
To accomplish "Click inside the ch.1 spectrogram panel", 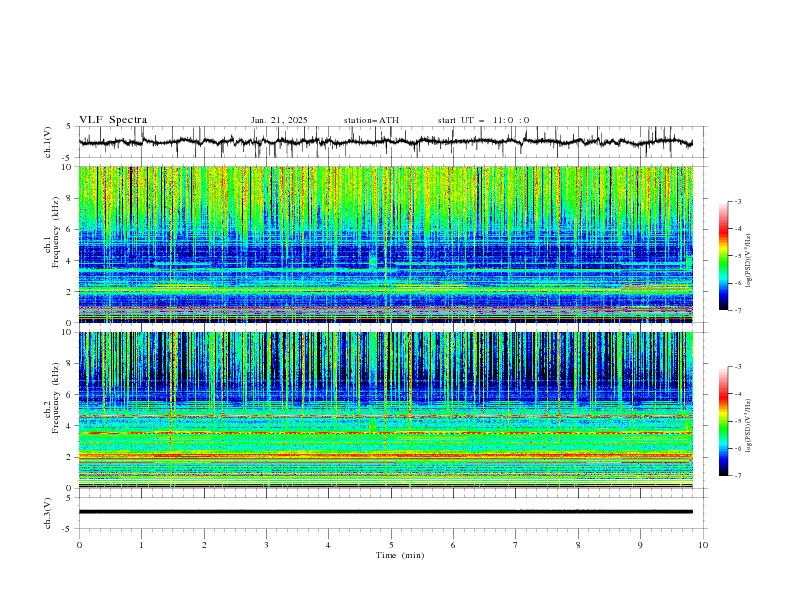I will pyautogui.click(x=385, y=244).
